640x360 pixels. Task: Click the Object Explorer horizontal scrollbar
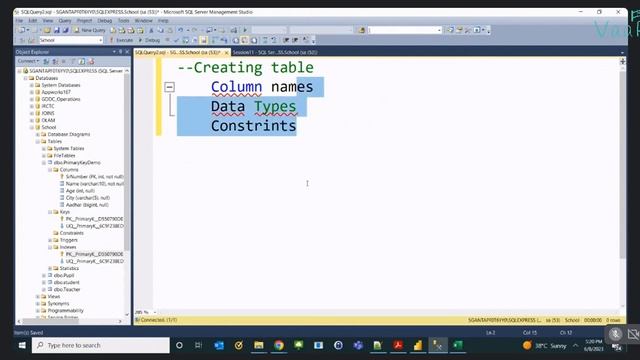[x=50, y=321]
